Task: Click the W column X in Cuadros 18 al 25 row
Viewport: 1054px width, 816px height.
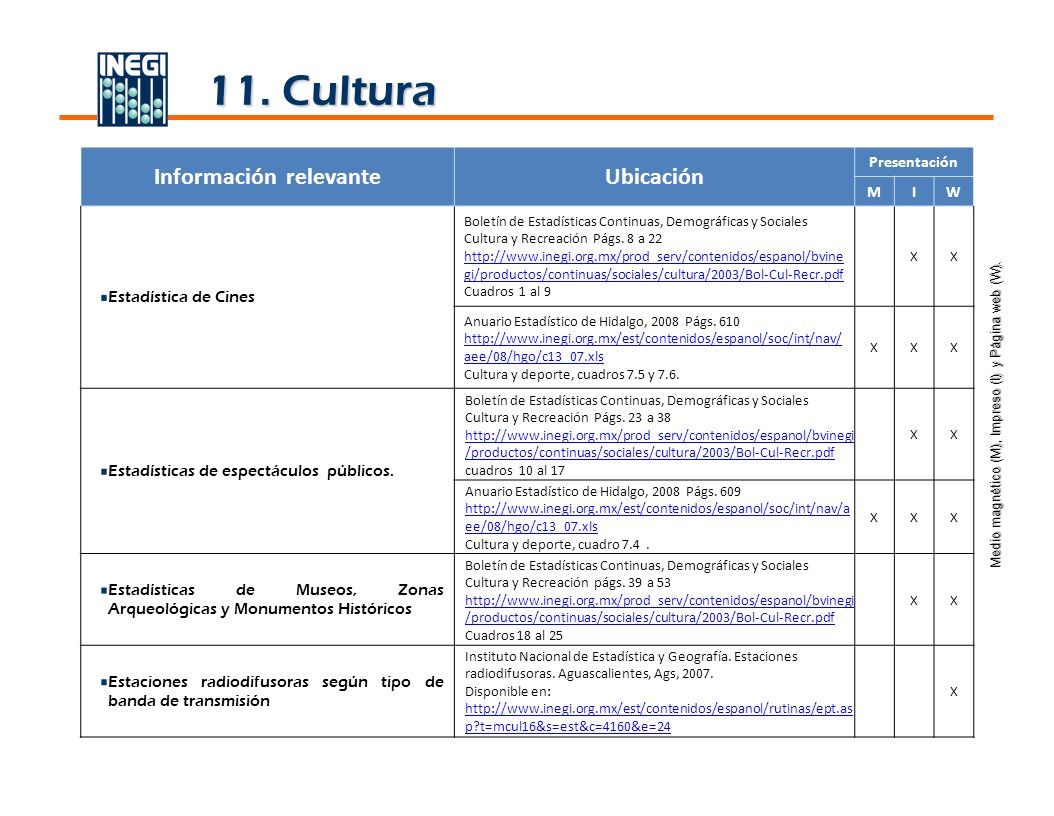Action: [953, 601]
